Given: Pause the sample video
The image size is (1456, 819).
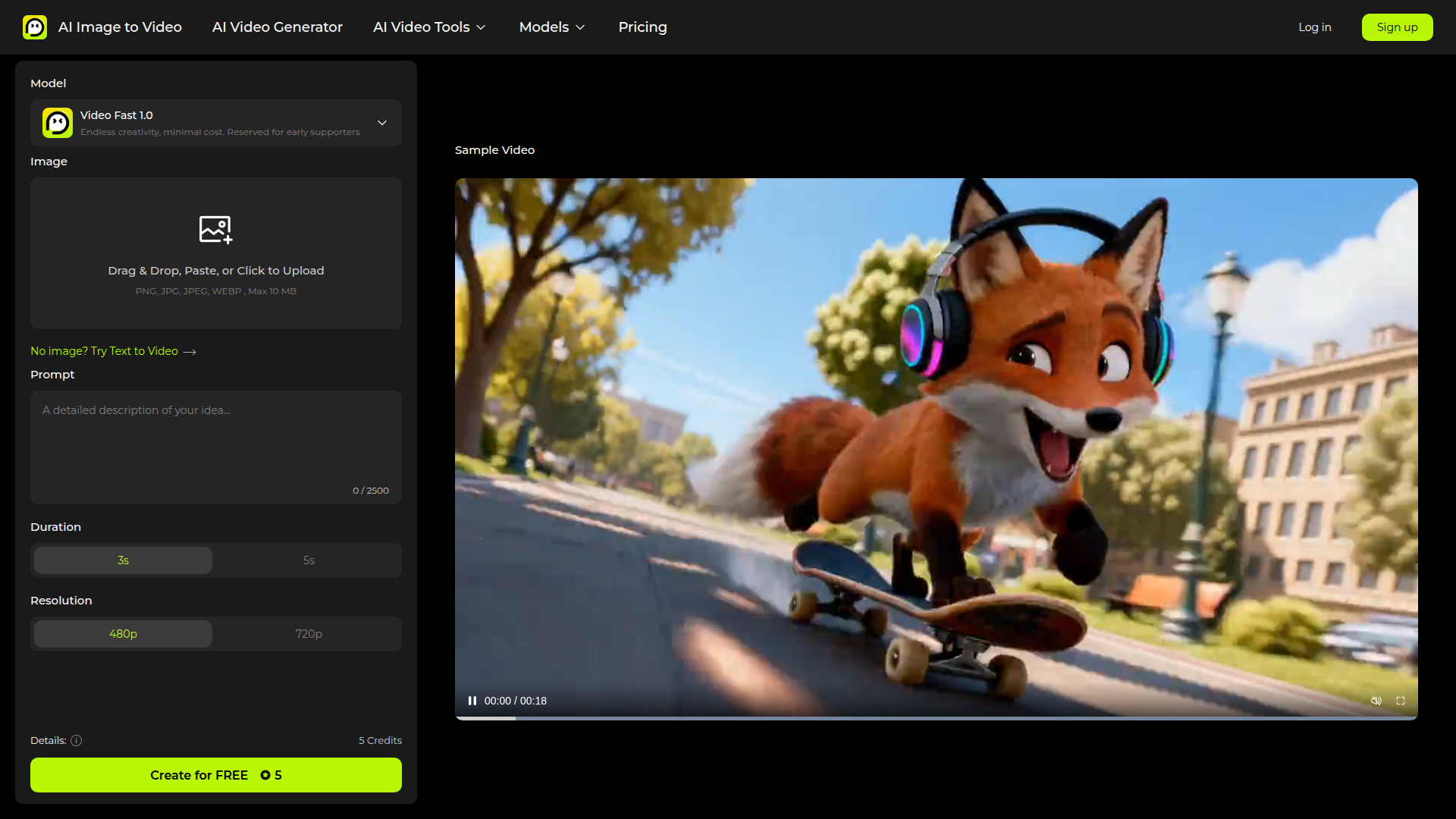Looking at the screenshot, I should pos(472,701).
